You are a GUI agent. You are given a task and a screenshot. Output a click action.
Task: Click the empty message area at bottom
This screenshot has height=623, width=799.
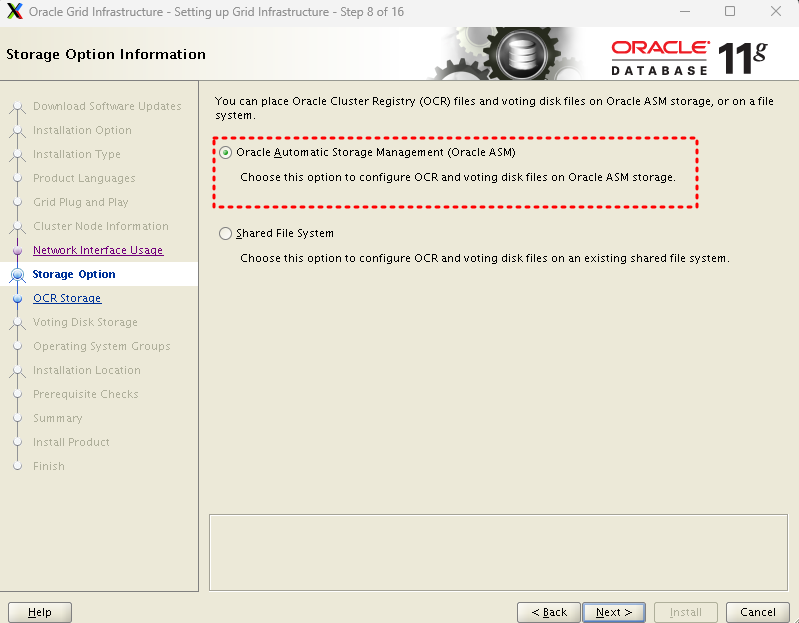coord(498,553)
